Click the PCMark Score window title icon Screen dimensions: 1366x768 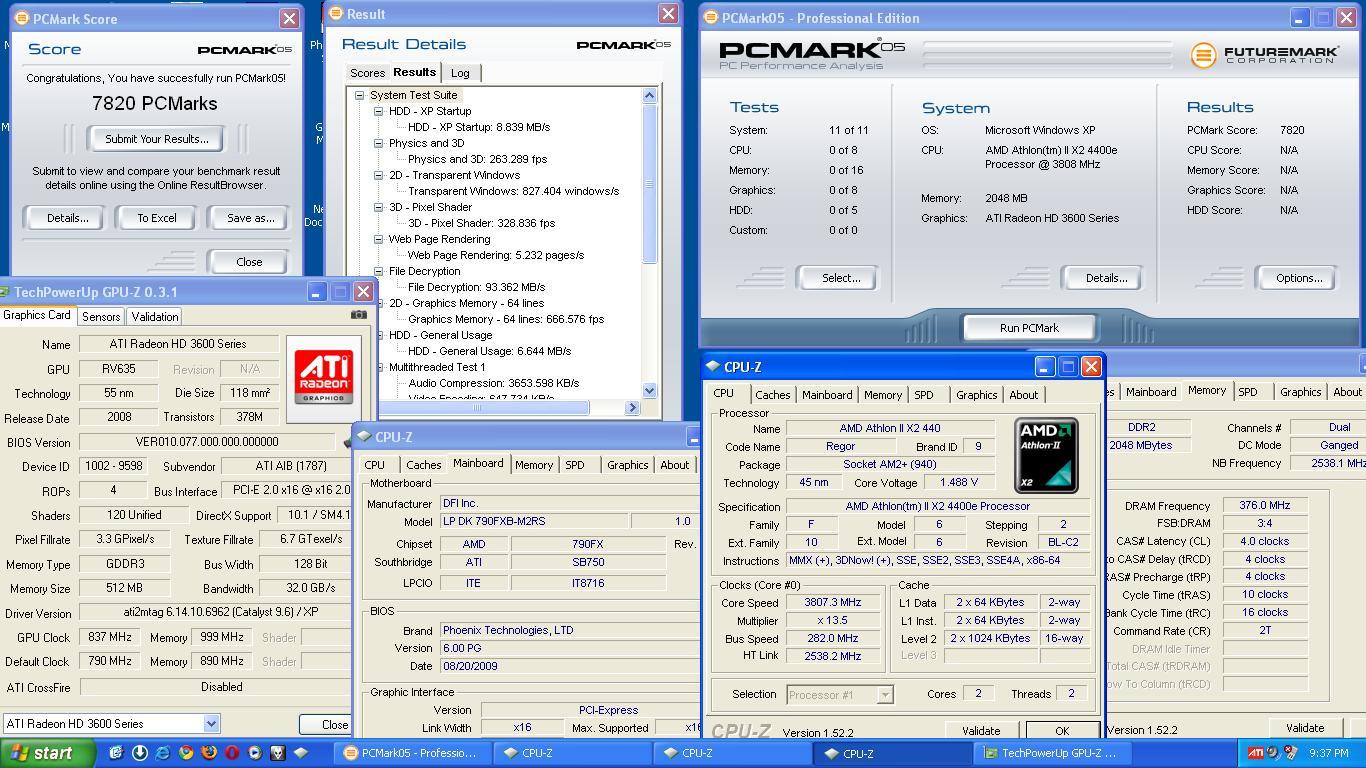[21, 18]
